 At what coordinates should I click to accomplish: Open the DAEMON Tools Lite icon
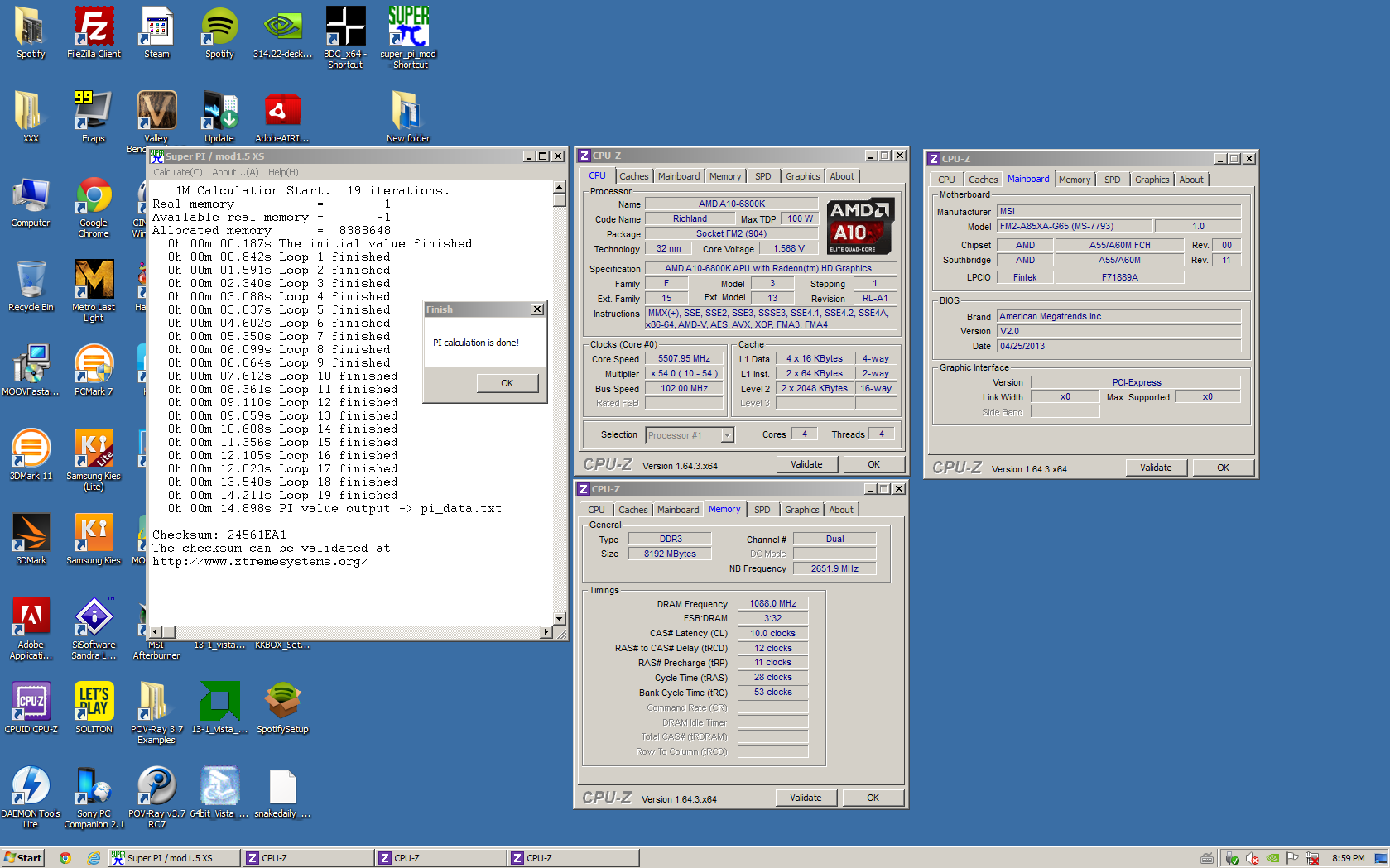click(31, 798)
